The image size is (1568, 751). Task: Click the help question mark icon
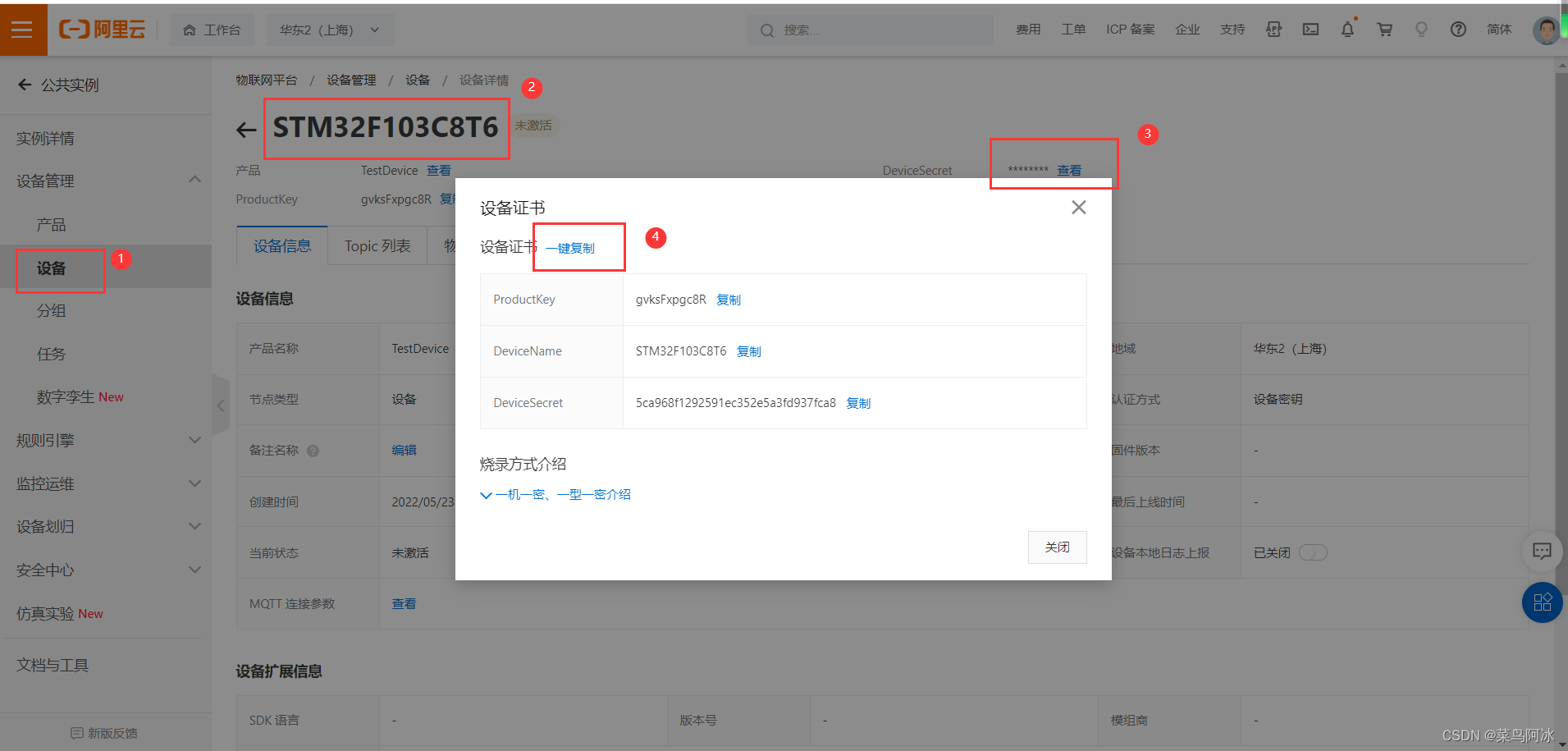[1458, 30]
